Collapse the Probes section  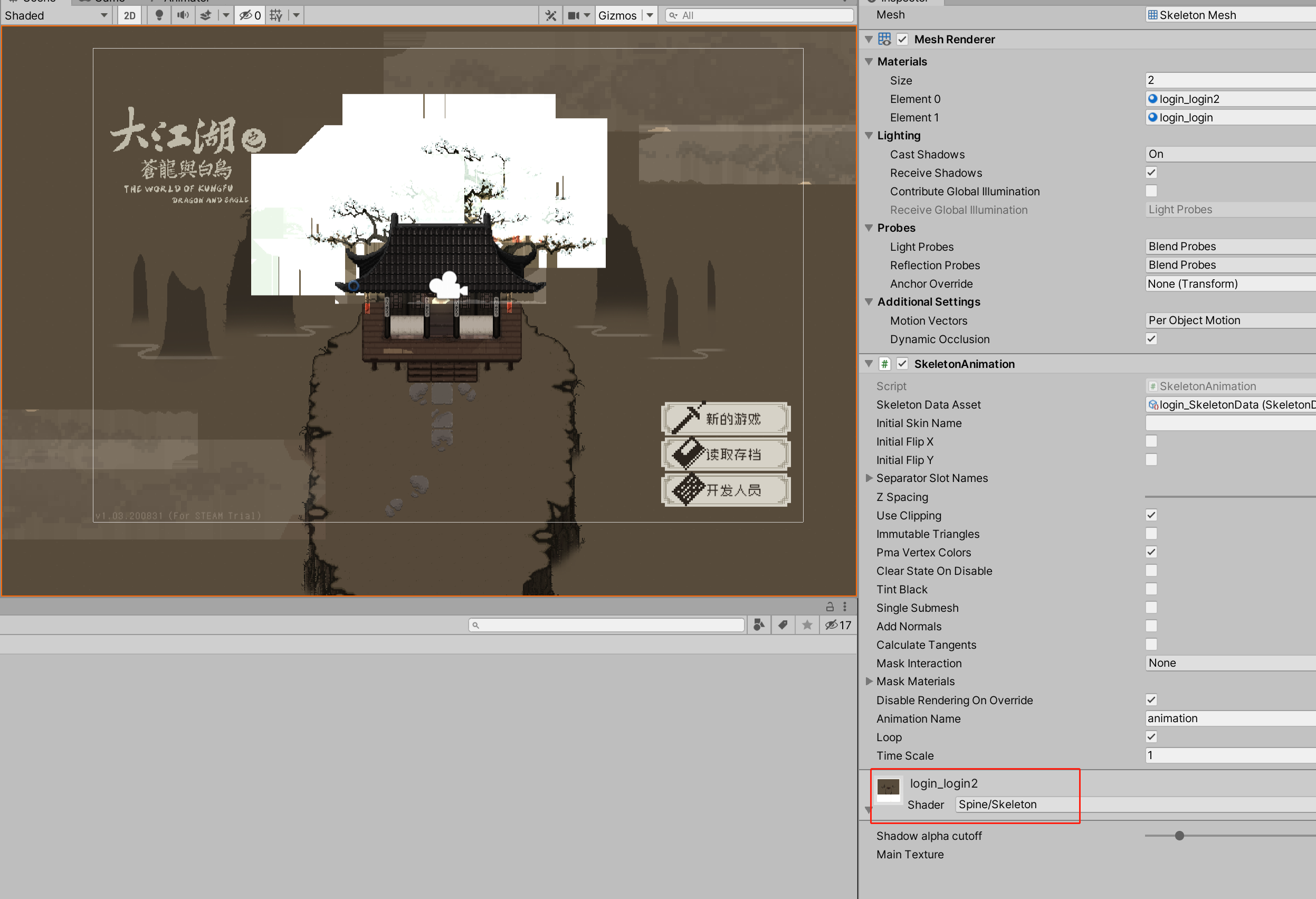click(869, 228)
